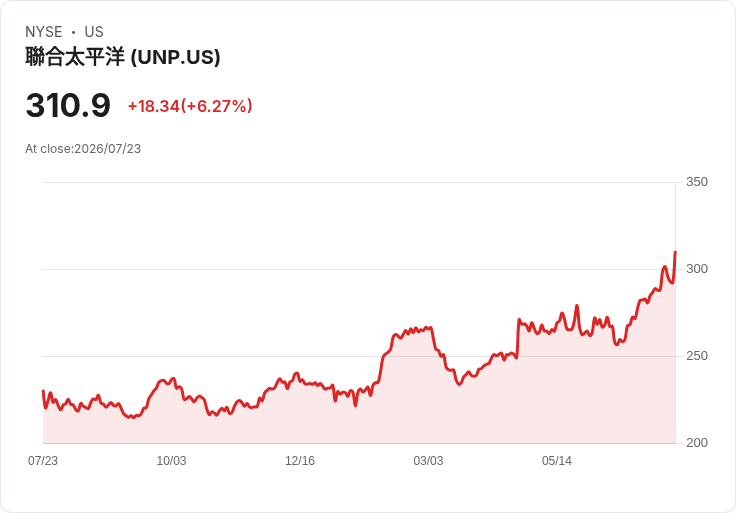Click the 350 price axis label
The height and width of the screenshot is (513, 736).
click(697, 182)
